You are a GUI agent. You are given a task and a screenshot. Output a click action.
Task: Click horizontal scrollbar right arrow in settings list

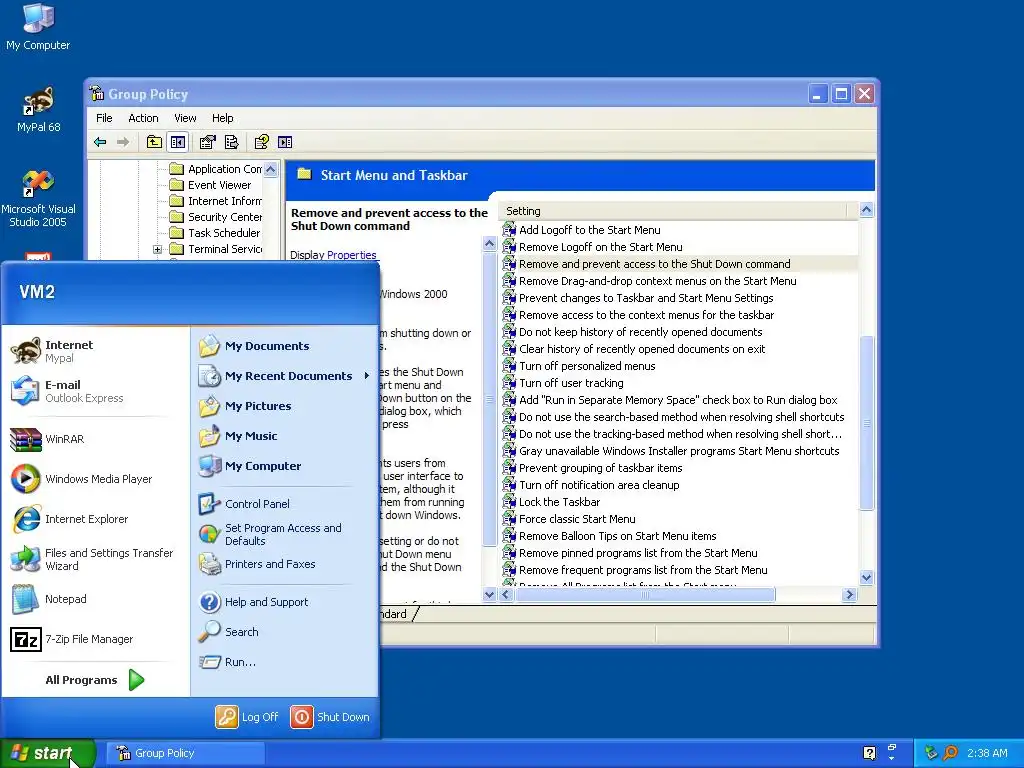coord(849,594)
